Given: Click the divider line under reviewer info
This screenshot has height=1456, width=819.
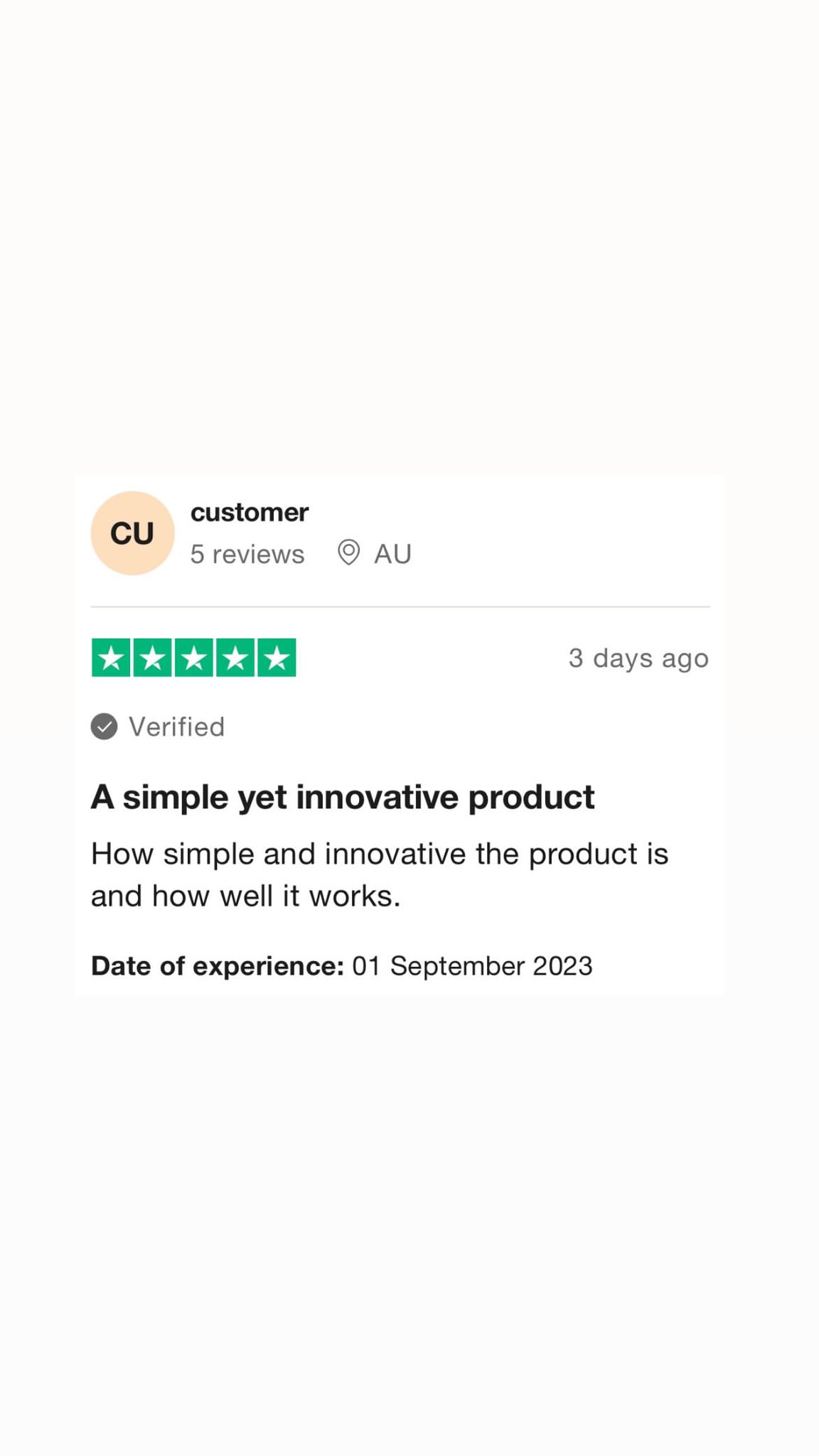Looking at the screenshot, I should coord(400,607).
